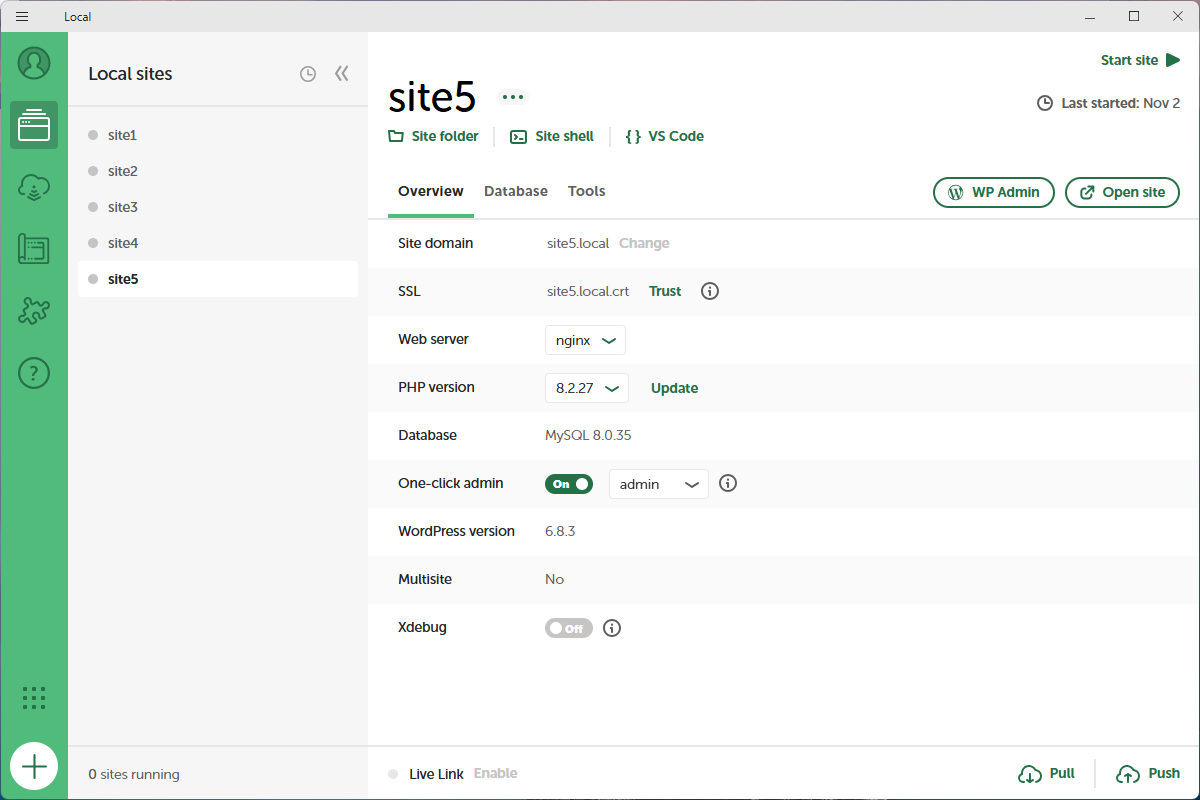Turn off One-click admin toggle

point(568,484)
